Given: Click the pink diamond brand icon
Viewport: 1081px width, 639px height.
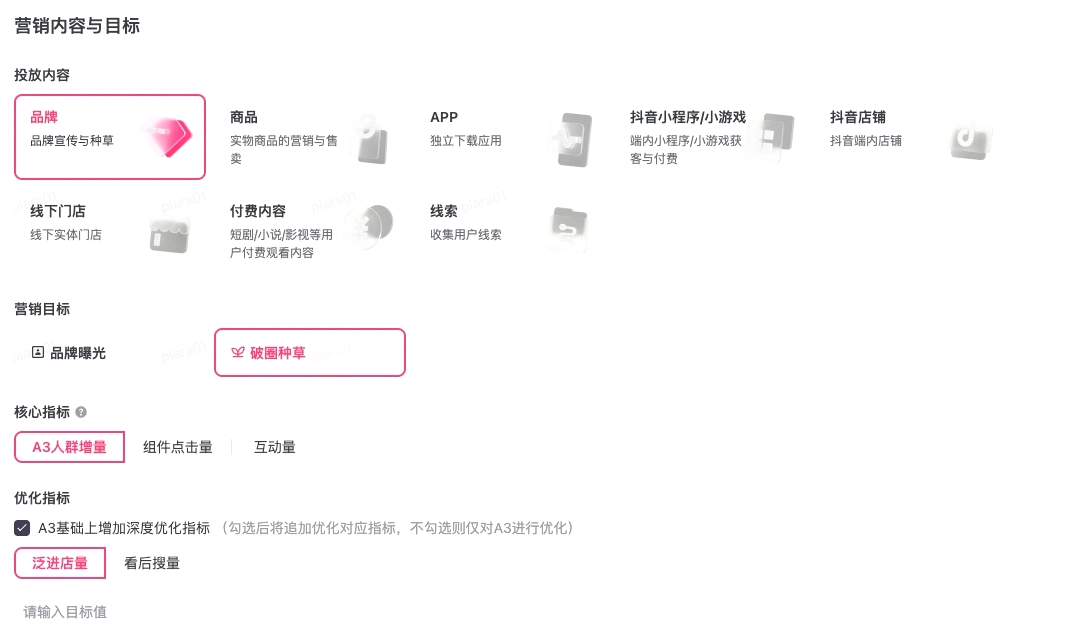Looking at the screenshot, I should click(x=167, y=136).
